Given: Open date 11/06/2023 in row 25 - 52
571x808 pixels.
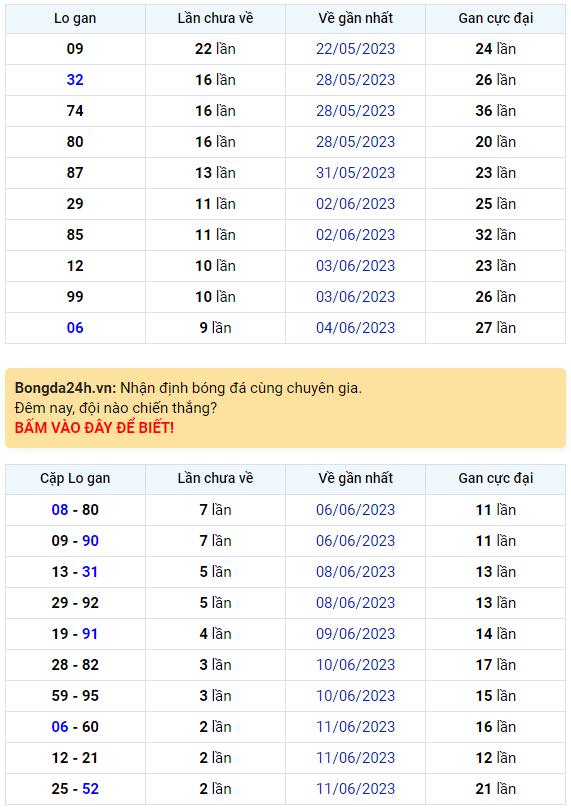Looking at the screenshot, I should (356, 789).
